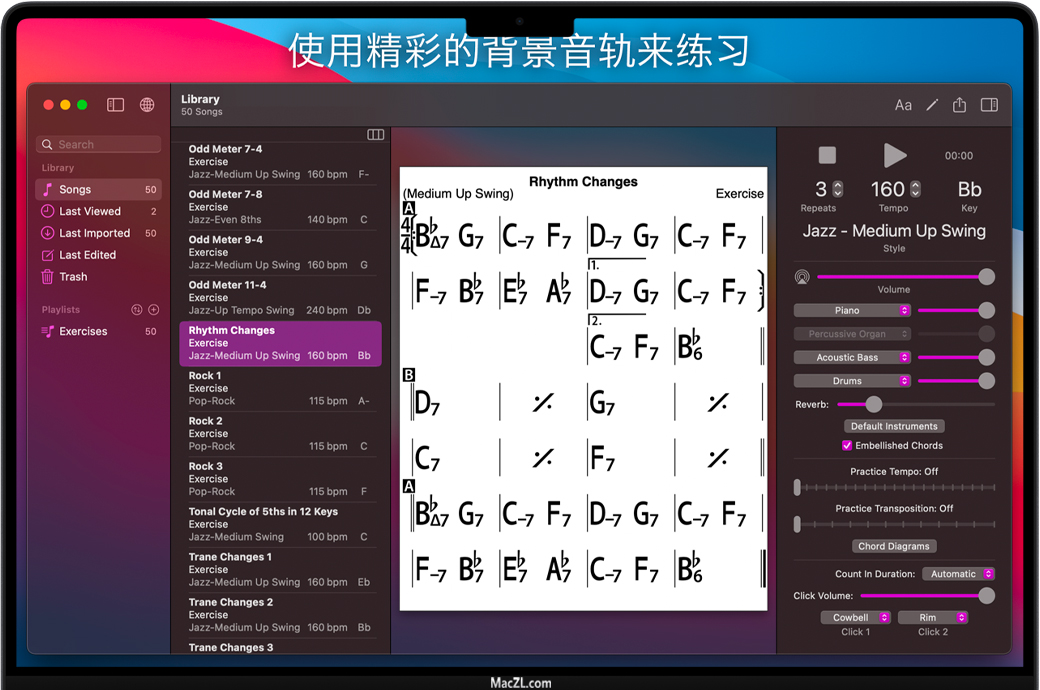Click the Default Instruments button
This screenshot has height=690, width=1040.
894,427
